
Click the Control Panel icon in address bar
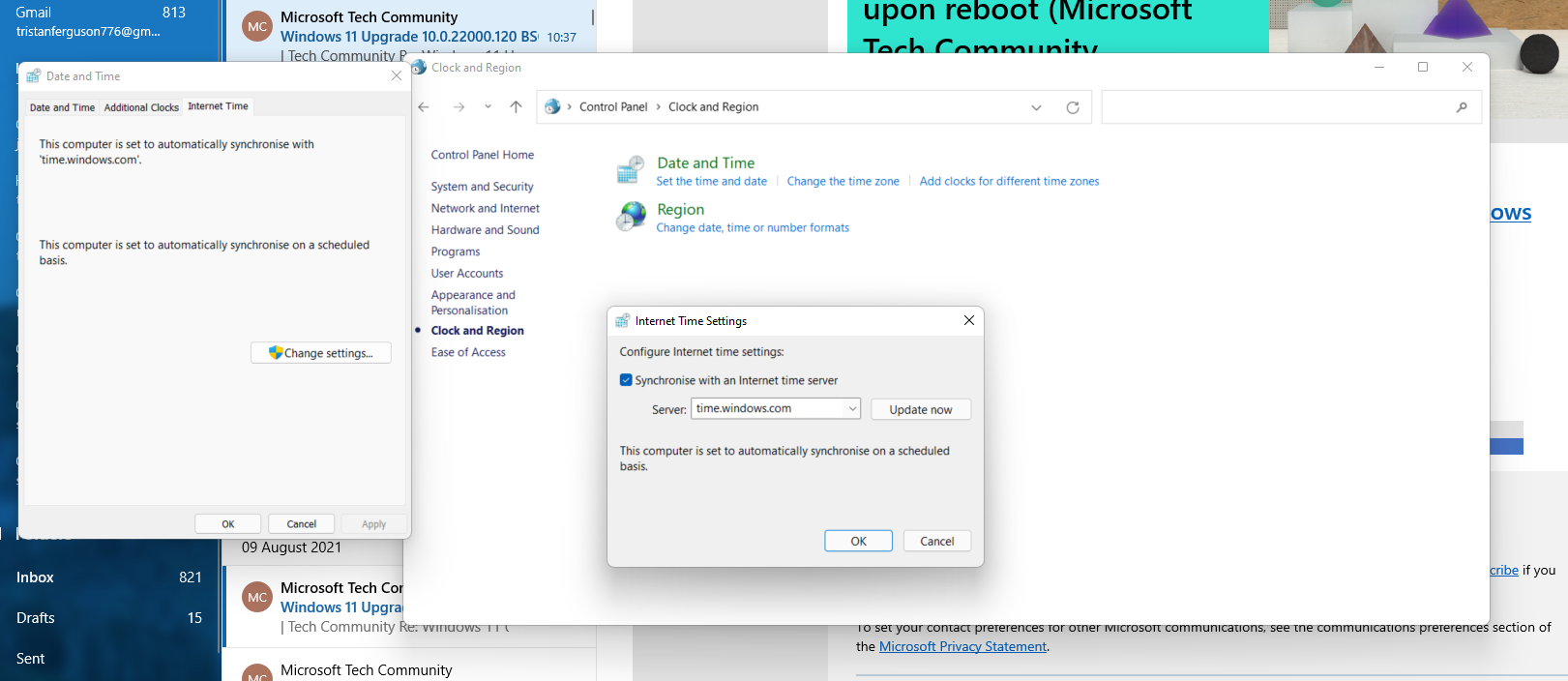(x=552, y=107)
